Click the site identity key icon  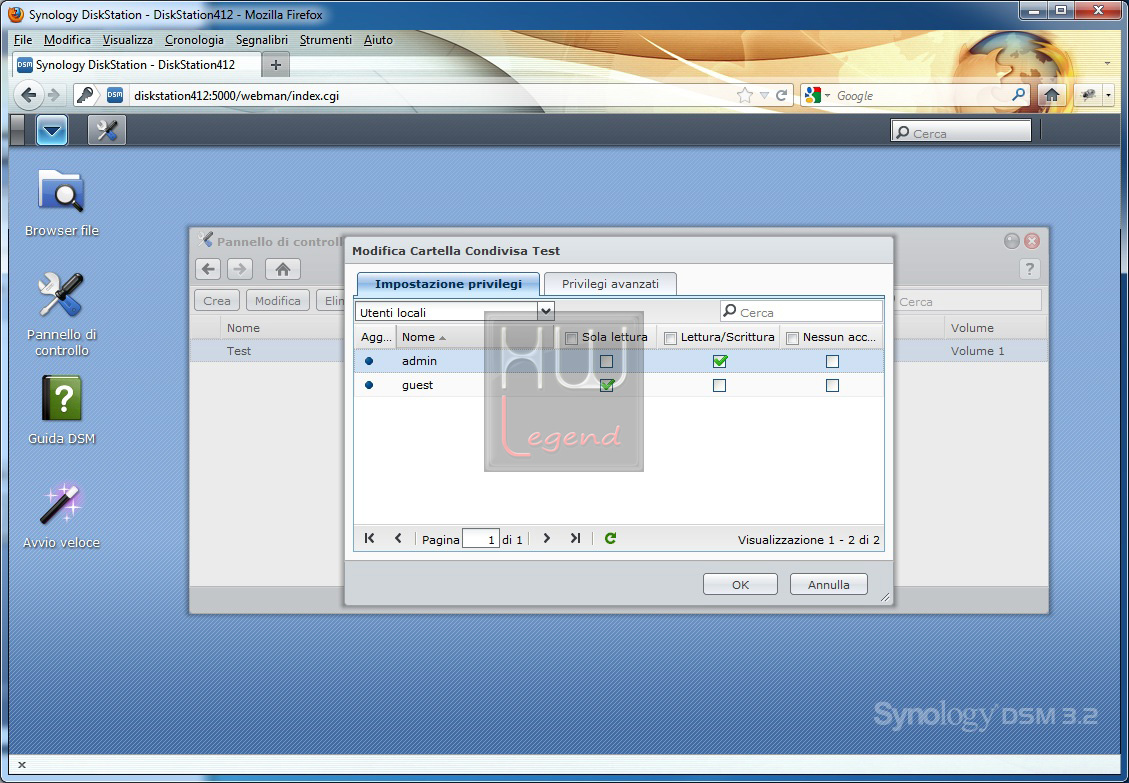[85, 95]
